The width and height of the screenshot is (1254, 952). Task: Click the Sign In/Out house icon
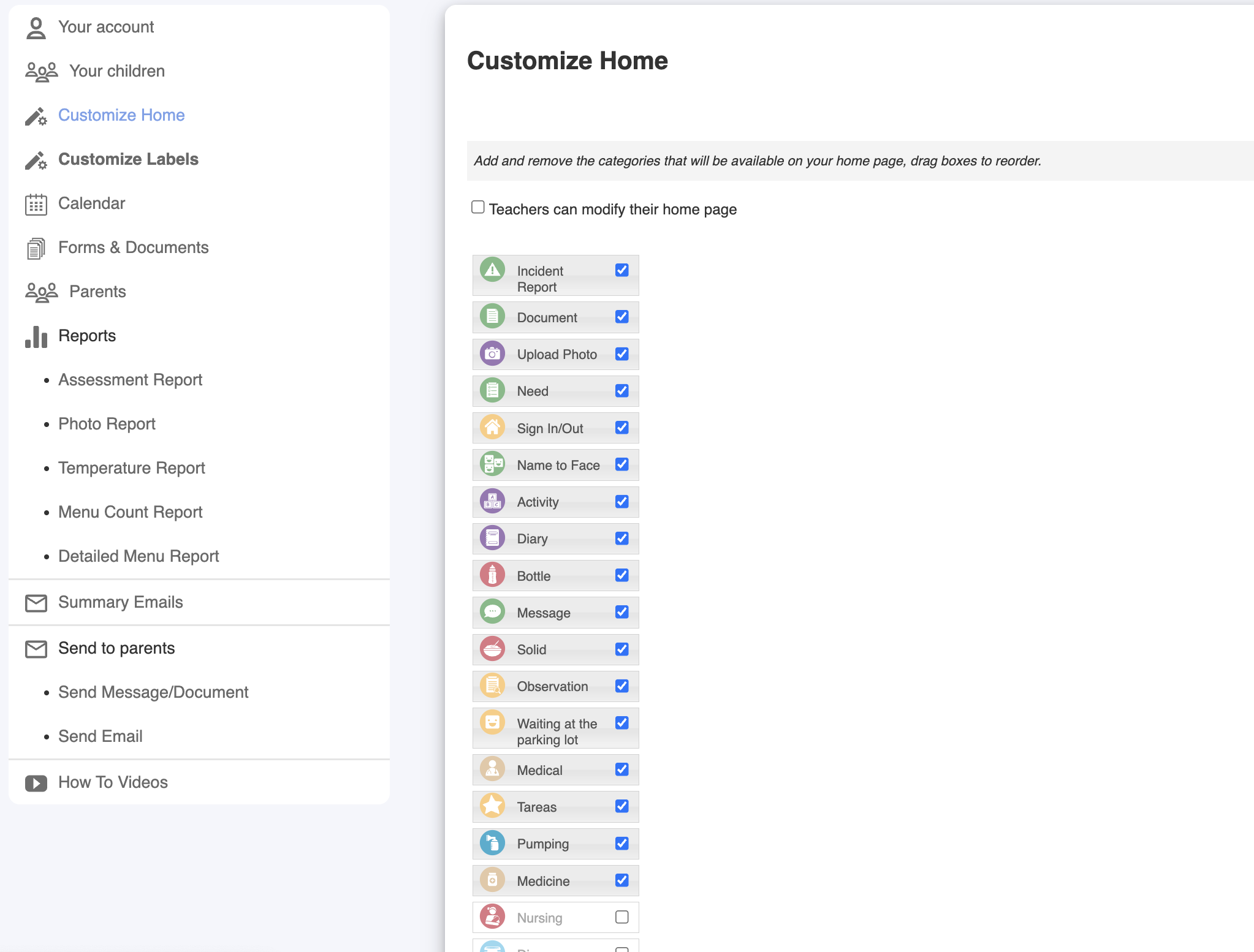pyautogui.click(x=492, y=427)
